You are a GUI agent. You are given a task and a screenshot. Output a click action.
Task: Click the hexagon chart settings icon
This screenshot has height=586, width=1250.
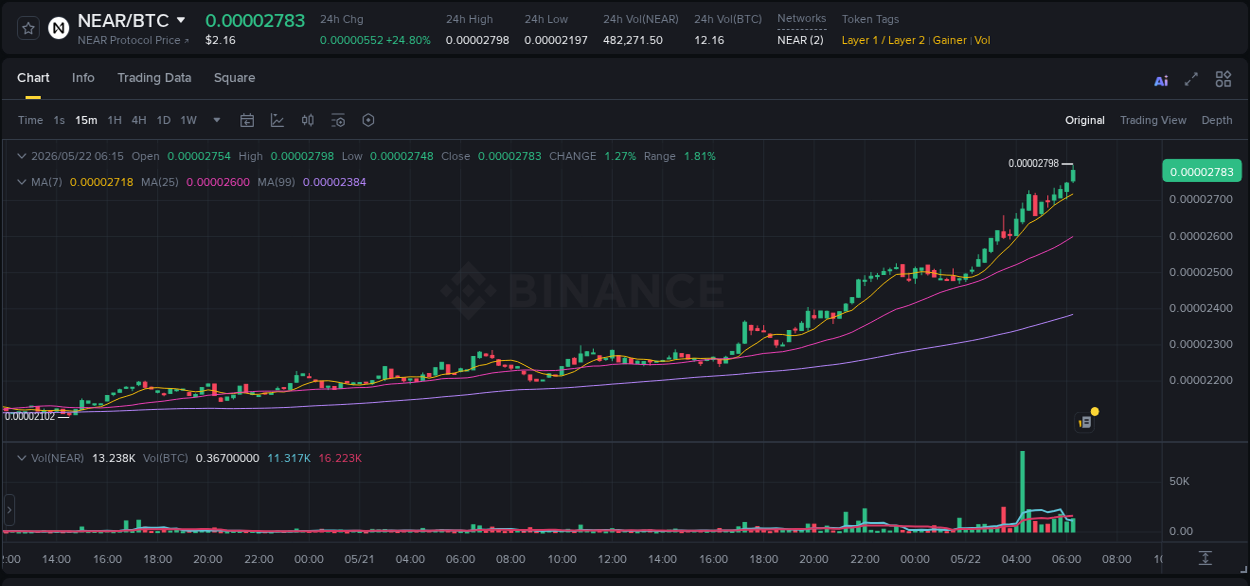pos(368,120)
